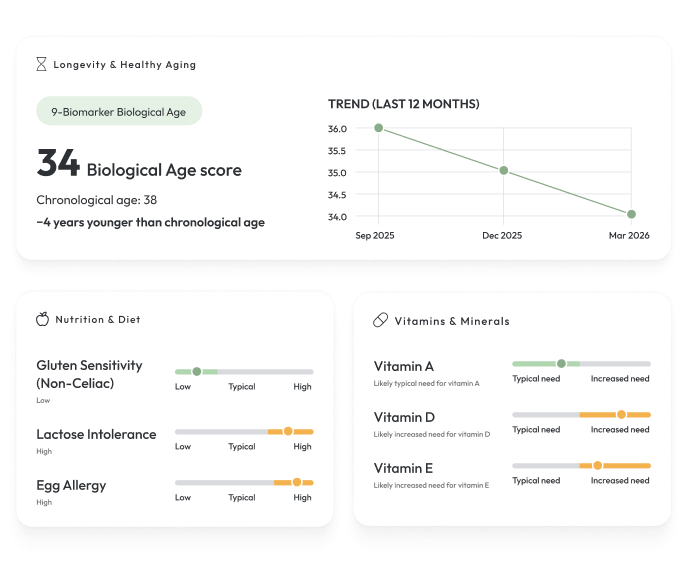
Task: Click the hourglass Longevity icon
Action: tap(41, 64)
